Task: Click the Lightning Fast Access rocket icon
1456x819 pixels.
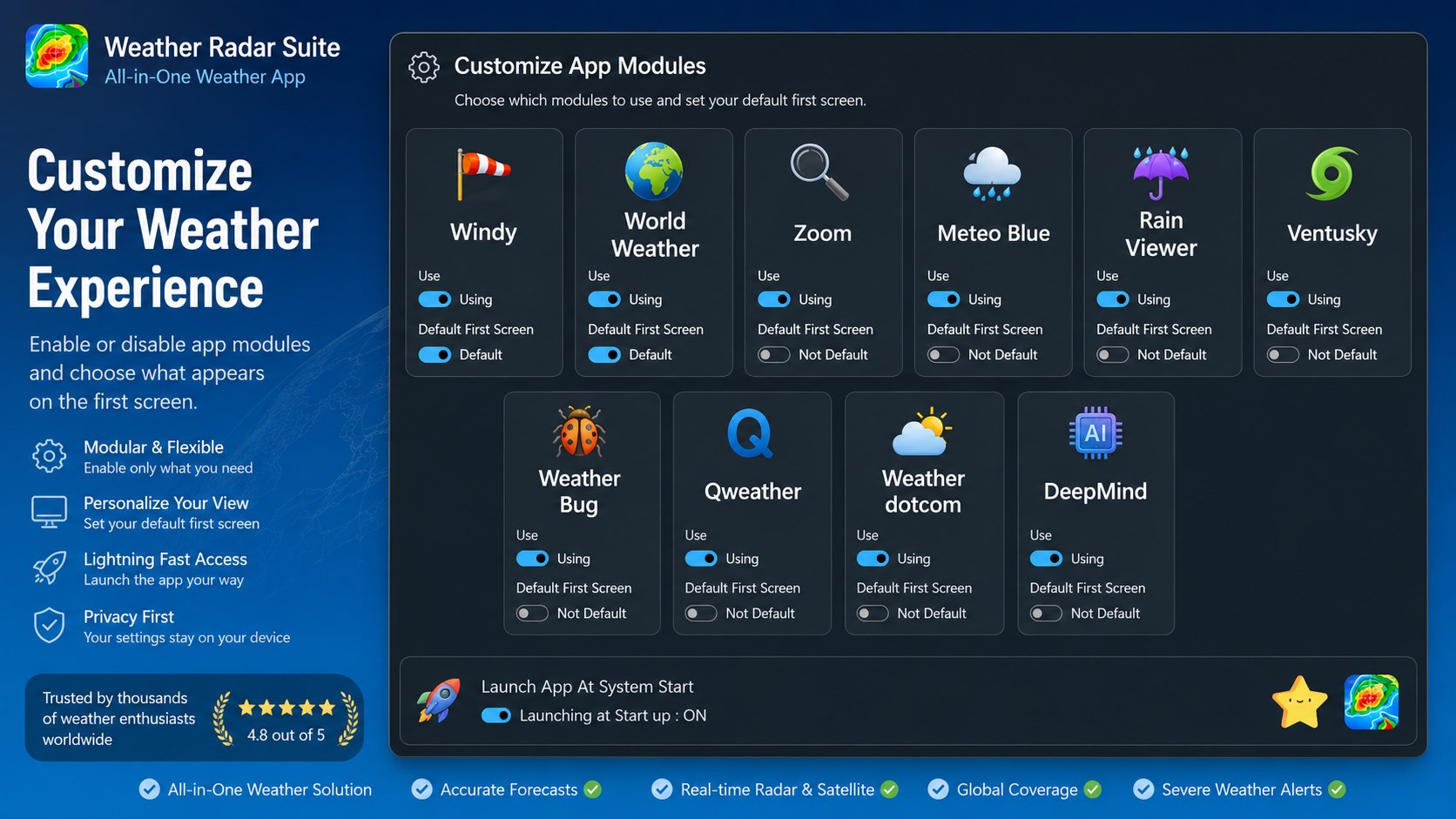Action: point(49,568)
